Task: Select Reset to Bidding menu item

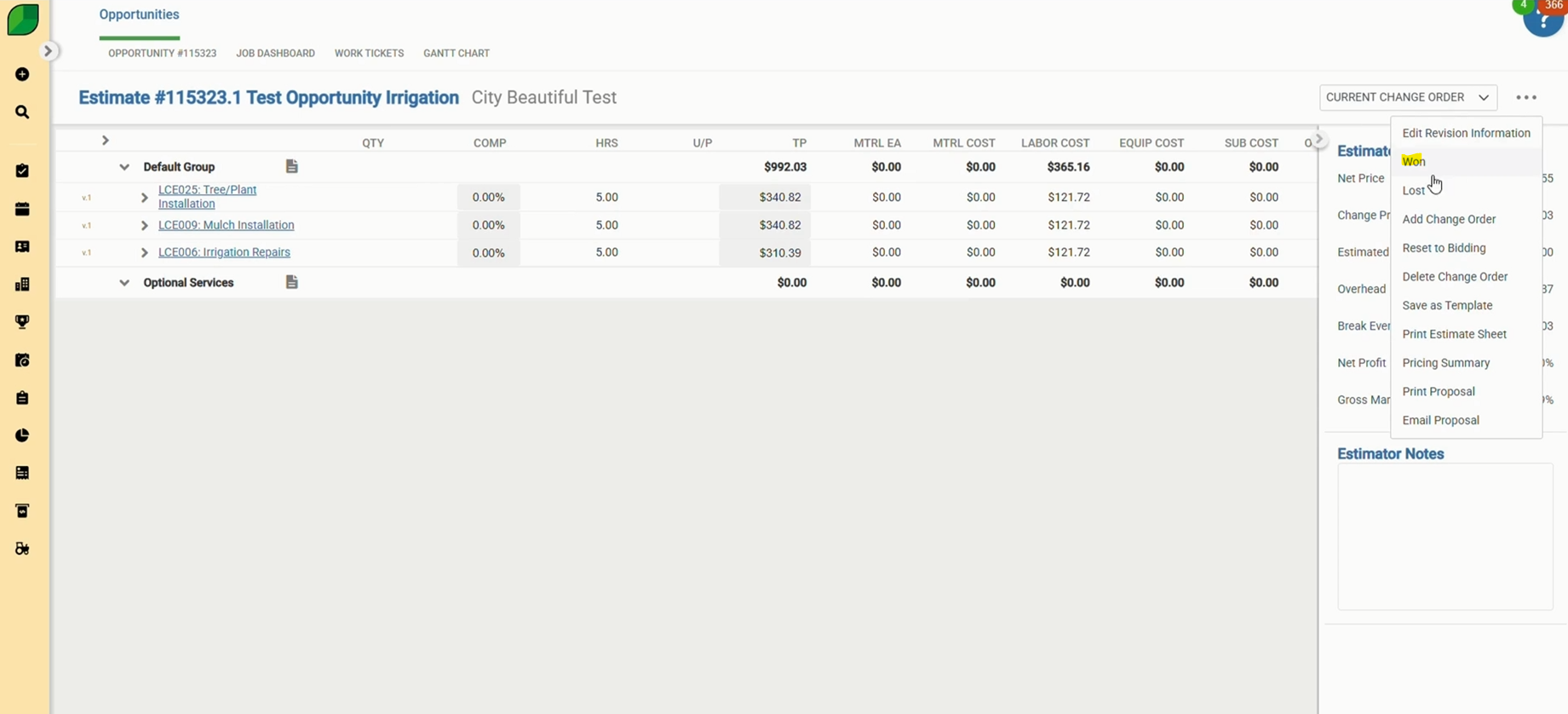Action: tap(1466, 248)
